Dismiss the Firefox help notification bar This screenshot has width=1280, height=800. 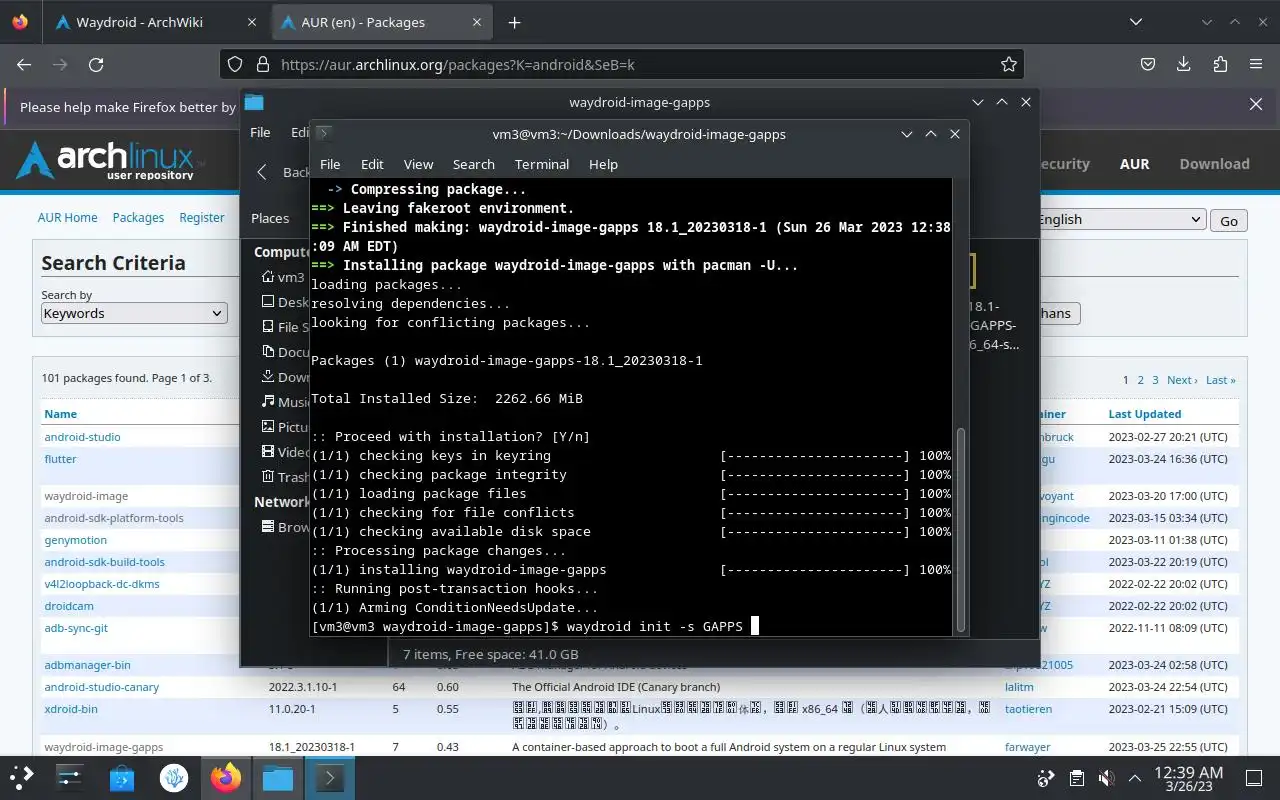point(1256,104)
